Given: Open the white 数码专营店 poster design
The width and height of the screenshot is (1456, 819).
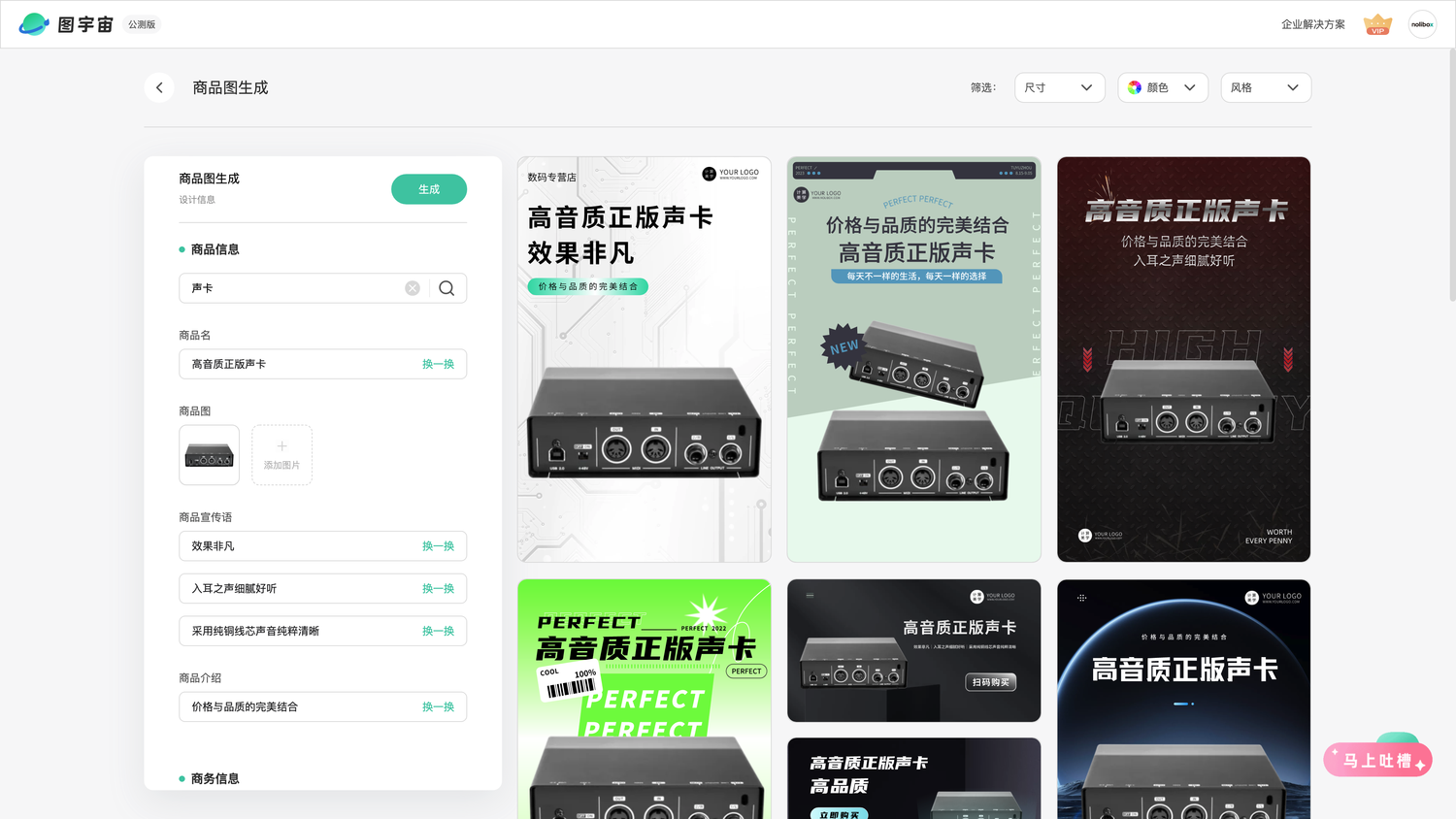Looking at the screenshot, I should tap(645, 359).
